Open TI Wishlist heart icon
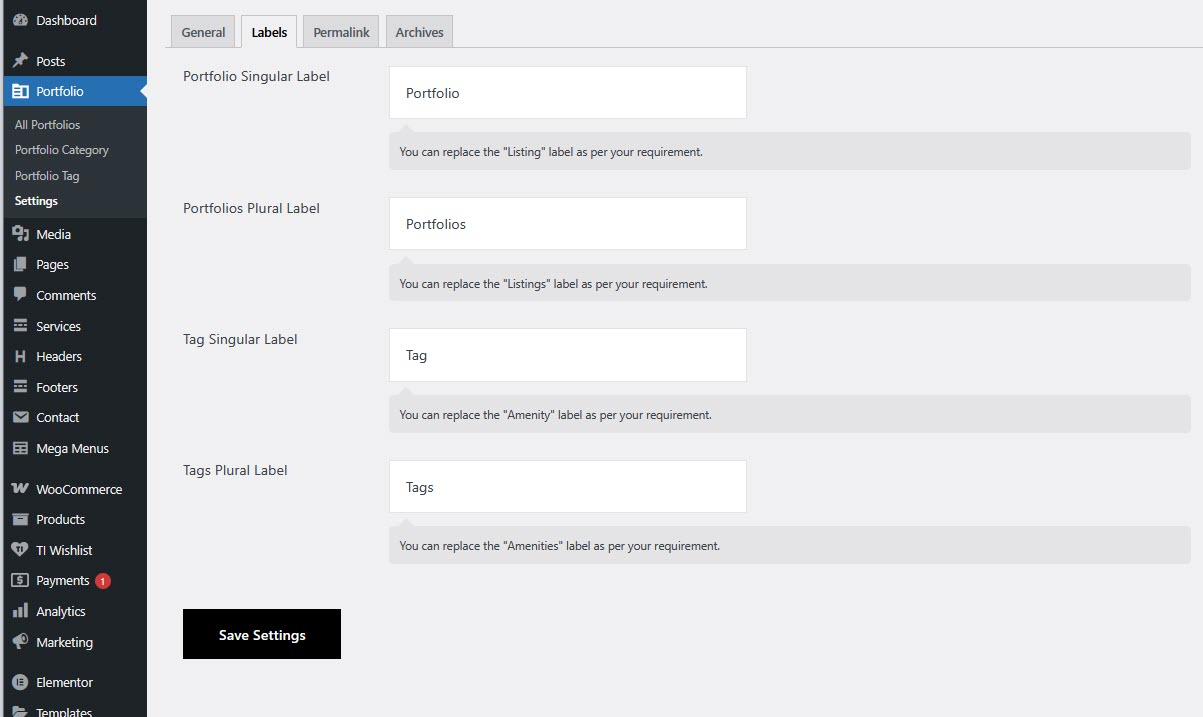Image resolution: width=1203 pixels, height=717 pixels. (20, 550)
